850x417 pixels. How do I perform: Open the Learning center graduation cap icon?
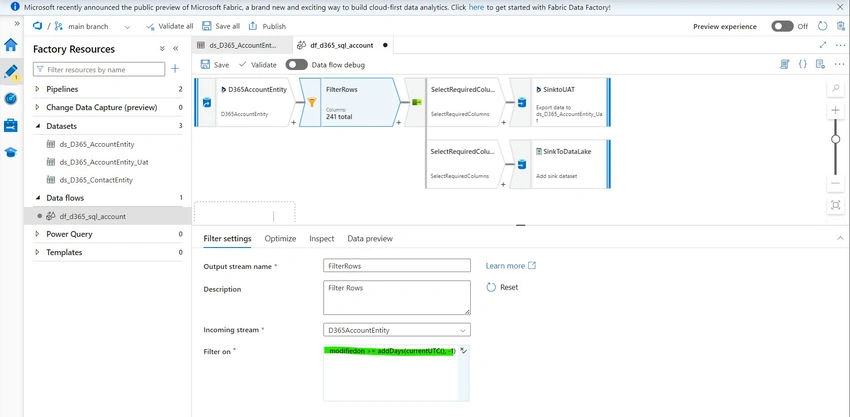click(x=10, y=152)
